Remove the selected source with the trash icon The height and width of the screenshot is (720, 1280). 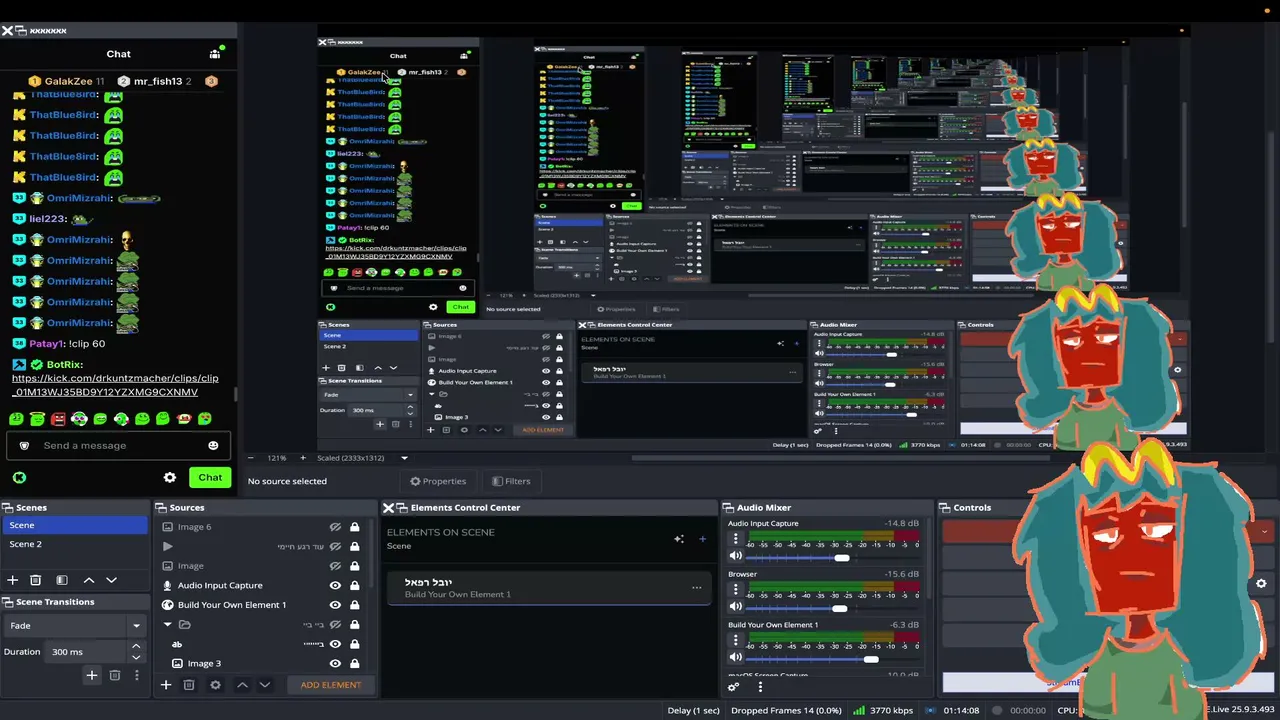coord(189,685)
